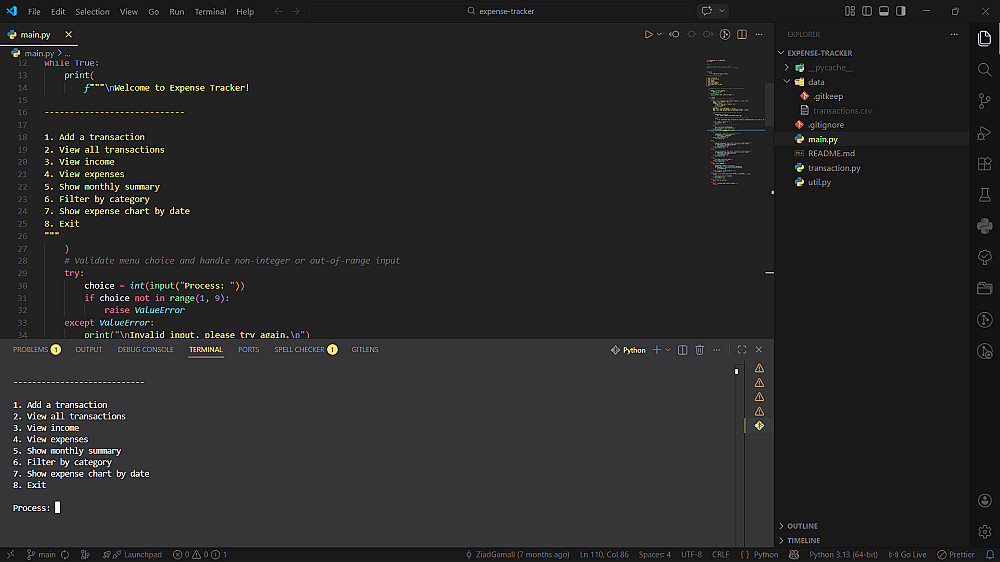The height and width of the screenshot is (562, 1000).
Task: Split the terminal panel
Action: tap(682, 350)
